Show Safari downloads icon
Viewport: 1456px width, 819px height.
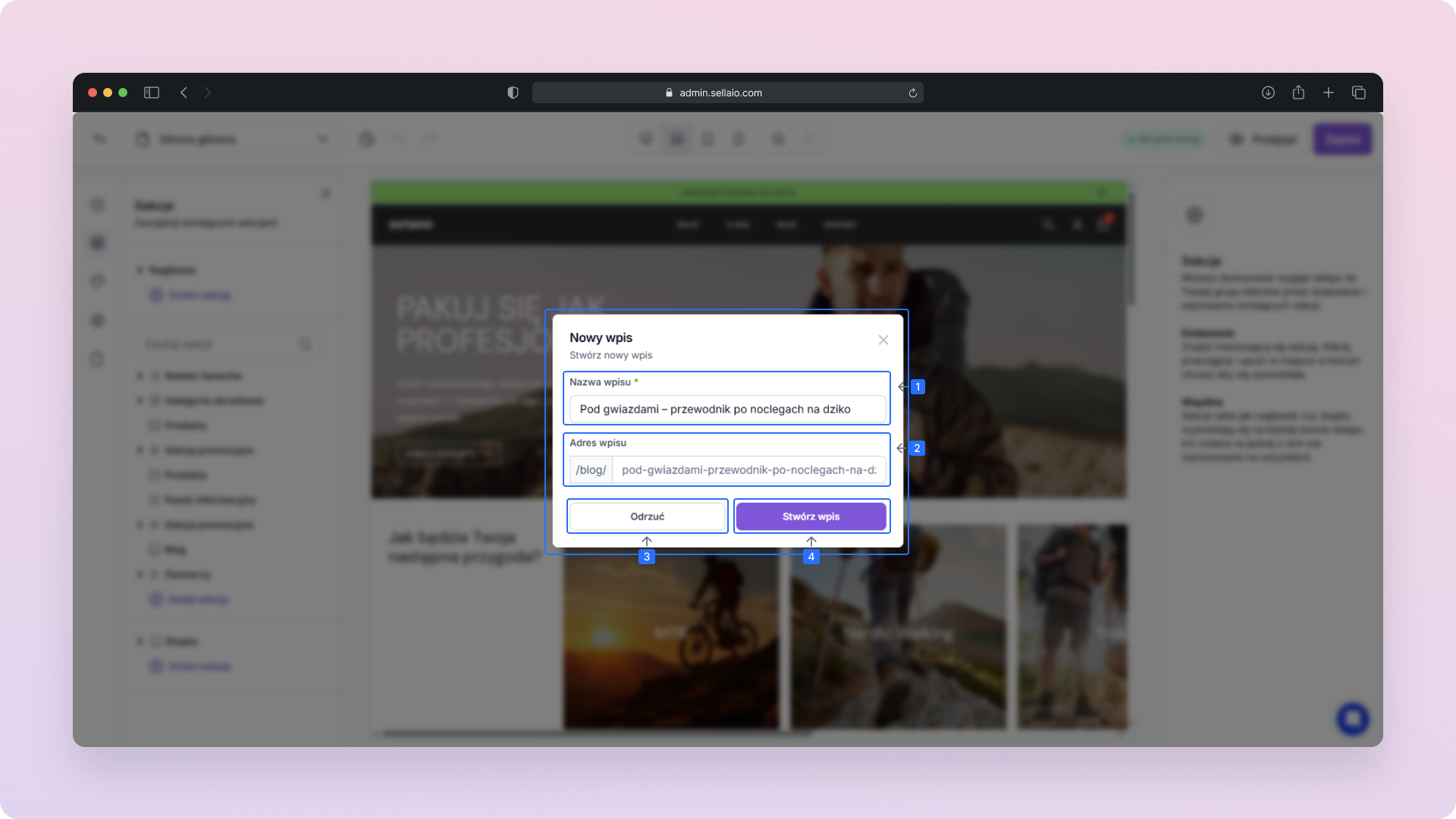click(1268, 93)
